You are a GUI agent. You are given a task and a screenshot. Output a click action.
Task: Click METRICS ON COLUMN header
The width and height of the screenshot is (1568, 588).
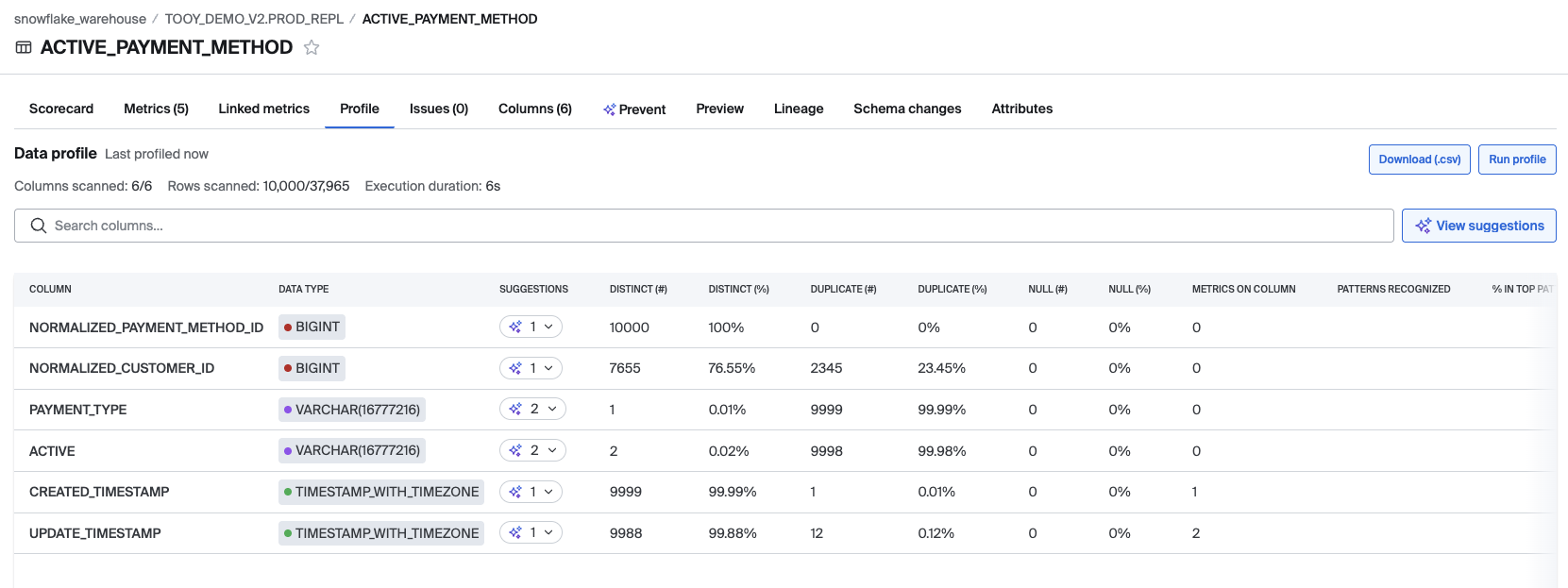click(x=1244, y=289)
